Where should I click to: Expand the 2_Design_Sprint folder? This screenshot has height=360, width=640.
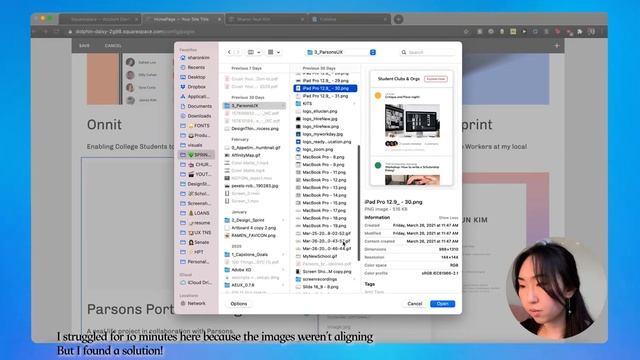(283, 220)
